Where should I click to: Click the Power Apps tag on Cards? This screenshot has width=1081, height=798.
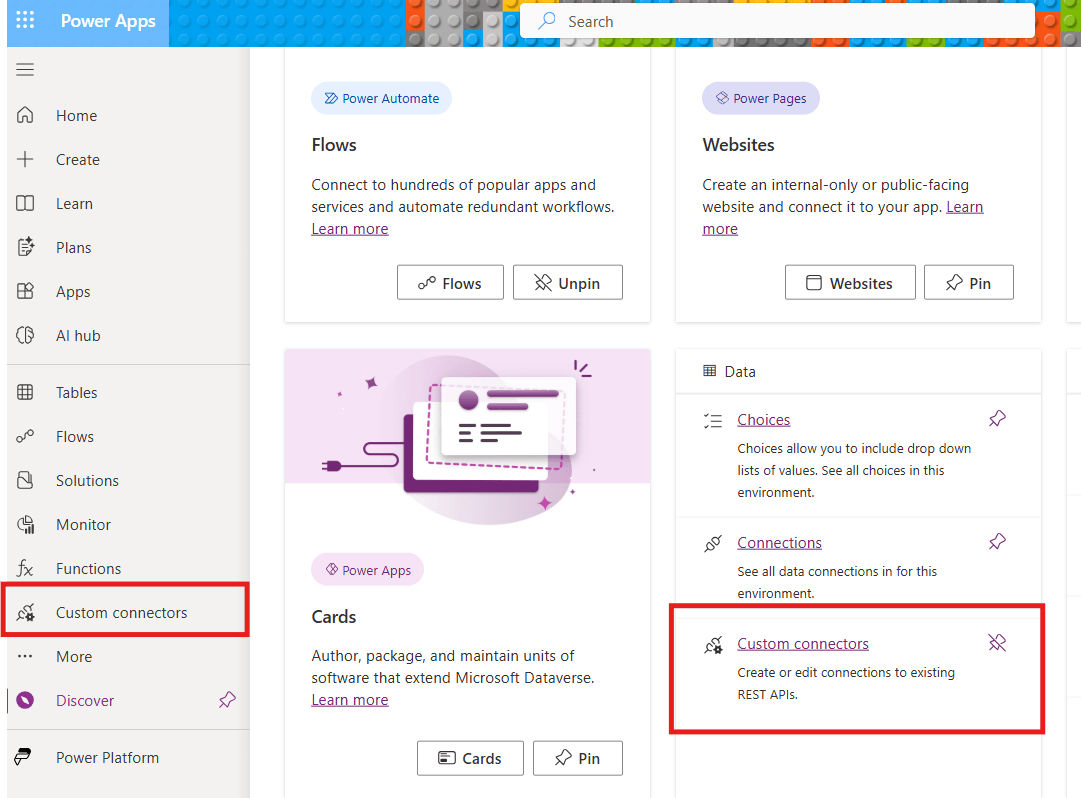[x=367, y=570]
